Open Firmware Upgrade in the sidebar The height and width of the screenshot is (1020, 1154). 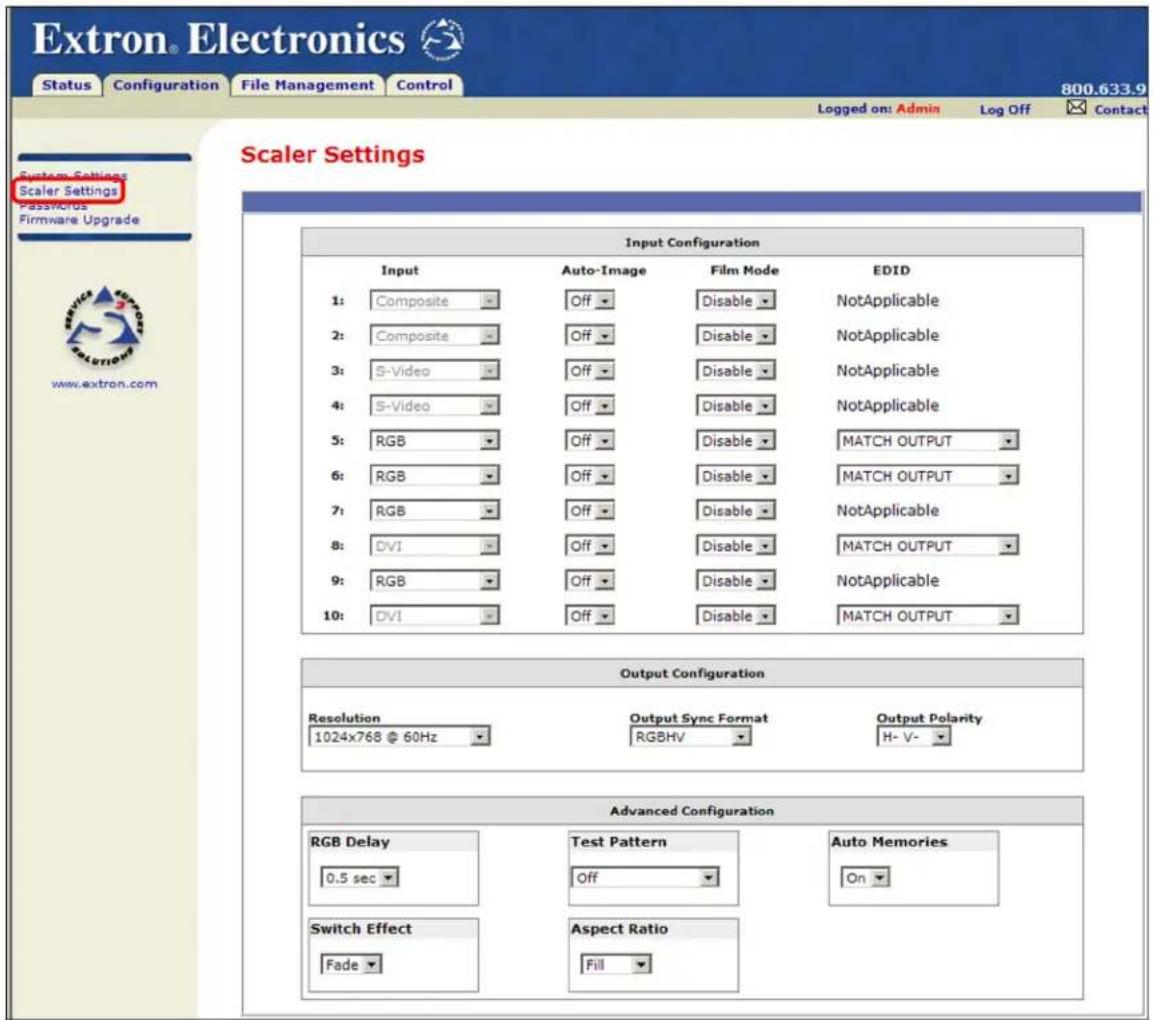click(x=79, y=219)
